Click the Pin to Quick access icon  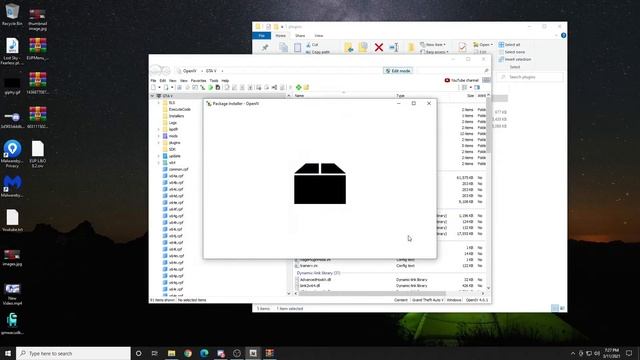coord(265,47)
